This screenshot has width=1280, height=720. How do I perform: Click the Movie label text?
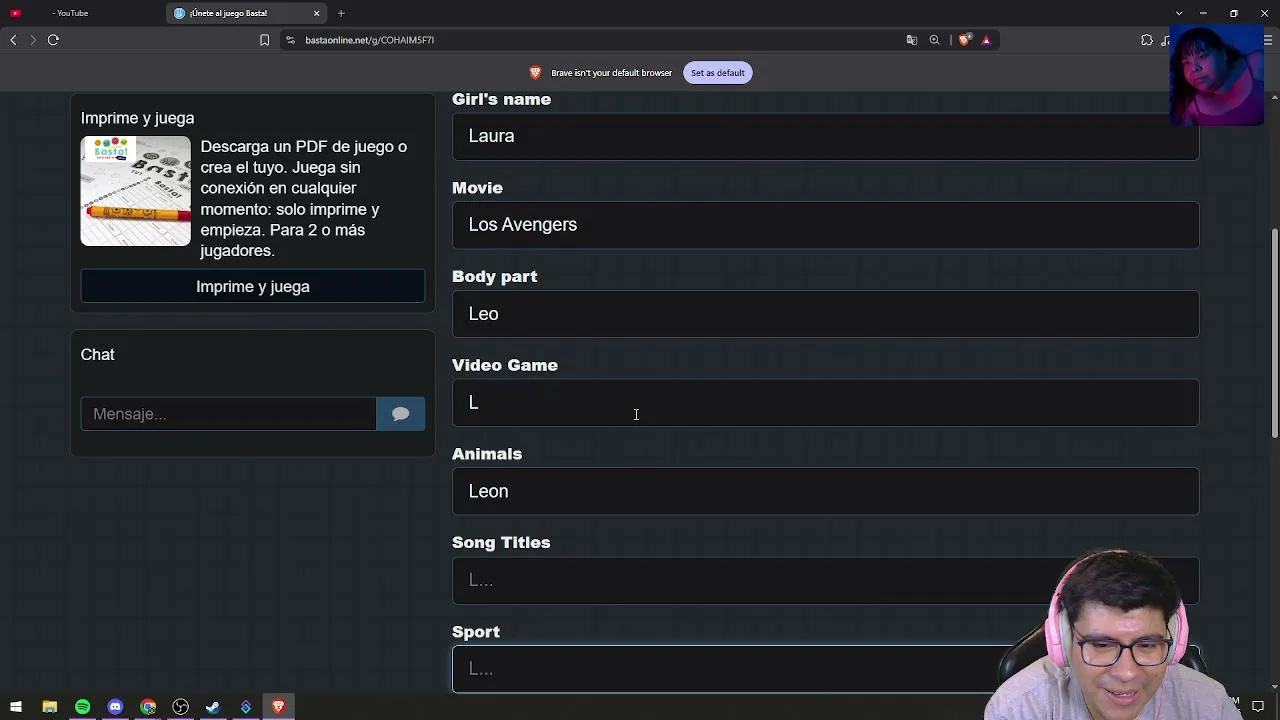[x=477, y=188]
